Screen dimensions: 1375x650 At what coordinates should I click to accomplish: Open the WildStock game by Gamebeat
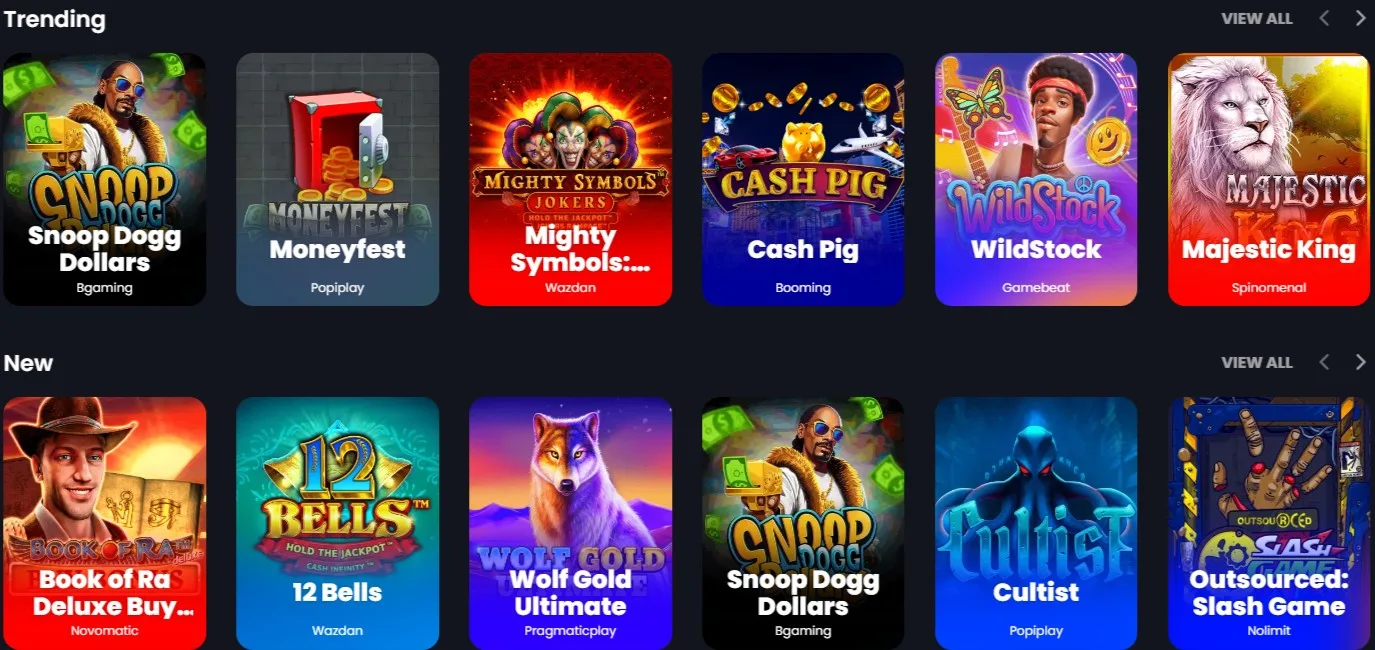point(1036,179)
